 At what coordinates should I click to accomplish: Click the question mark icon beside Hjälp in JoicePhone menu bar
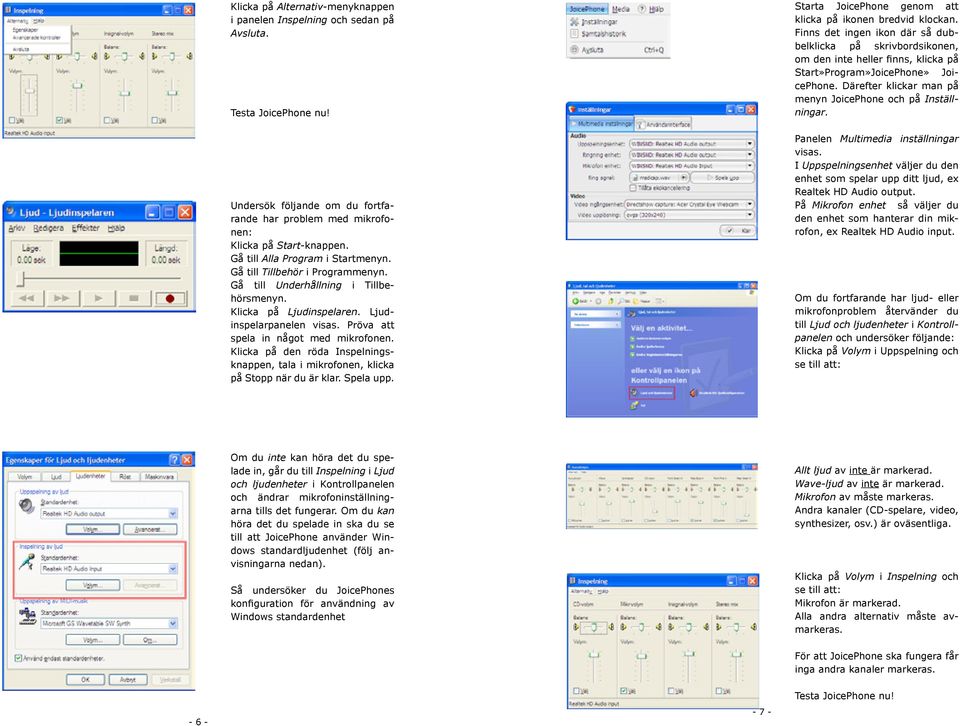tap(642, 9)
